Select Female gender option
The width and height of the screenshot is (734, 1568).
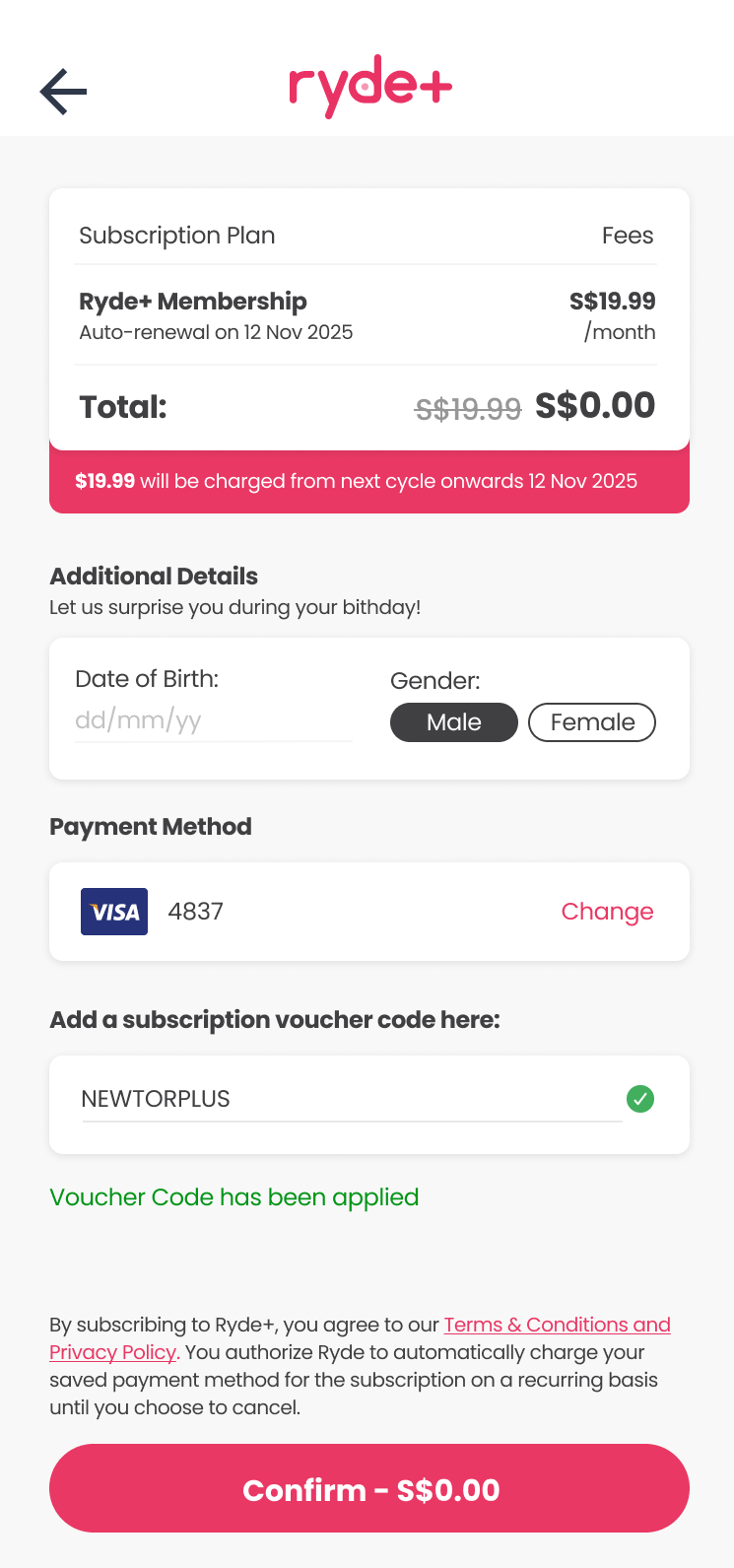(592, 722)
